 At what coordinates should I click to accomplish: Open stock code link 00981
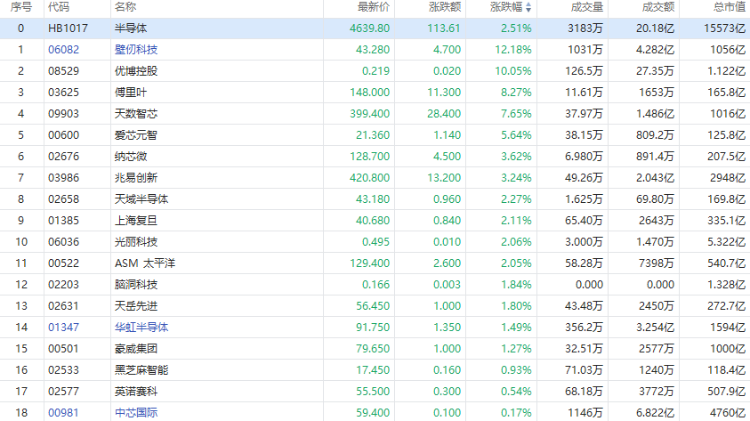(x=64, y=413)
